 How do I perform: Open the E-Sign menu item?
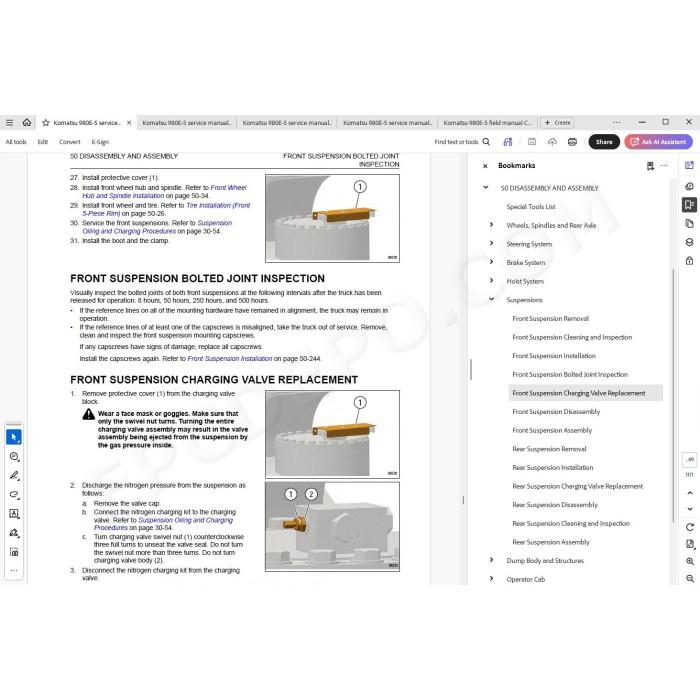(100, 142)
